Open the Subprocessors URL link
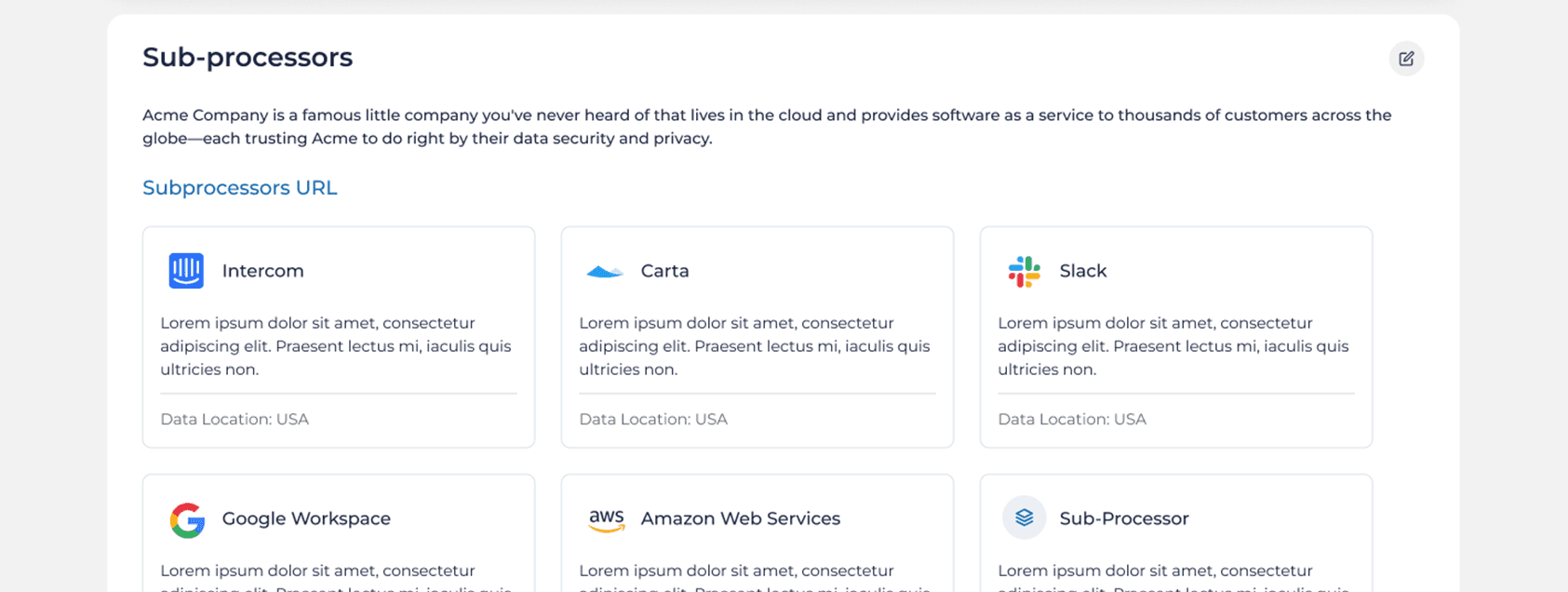 [239, 188]
